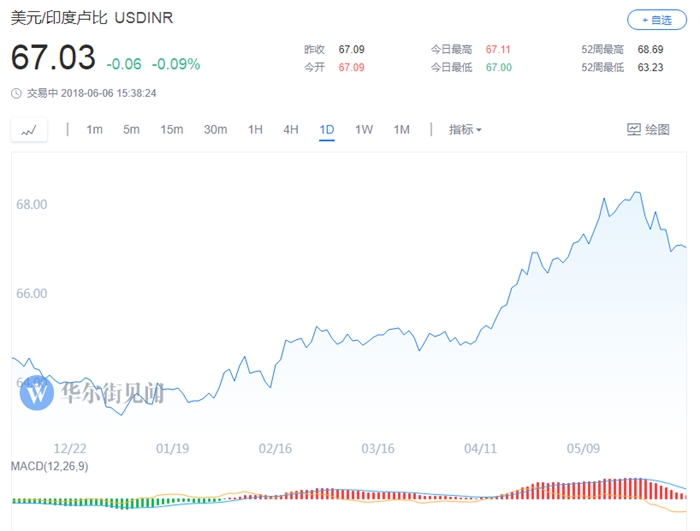Select the 15m chart interval
Image resolution: width=700 pixels, height=531 pixels.
pyautogui.click(x=172, y=129)
